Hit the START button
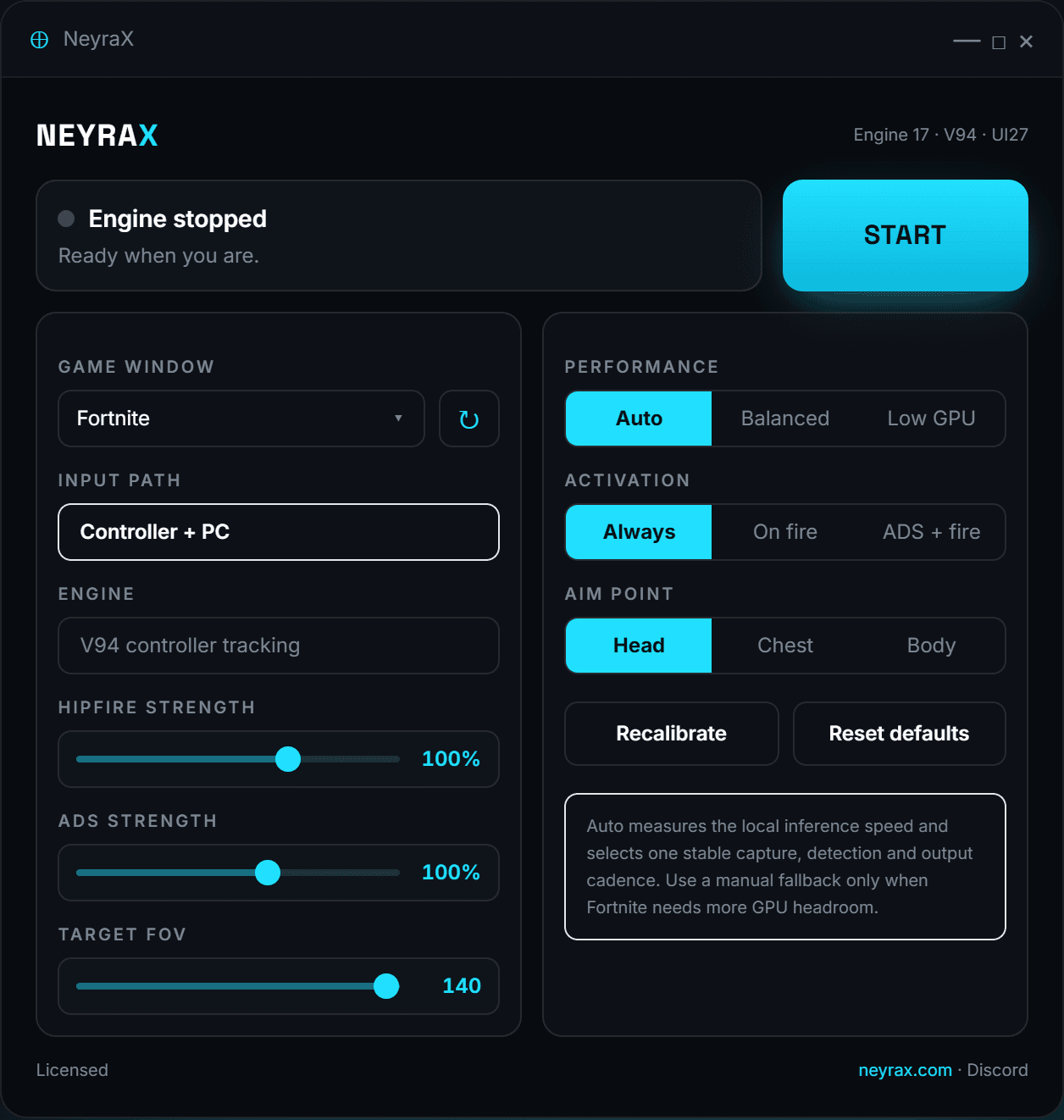The width and height of the screenshot is (1064, 1120). 906,236
